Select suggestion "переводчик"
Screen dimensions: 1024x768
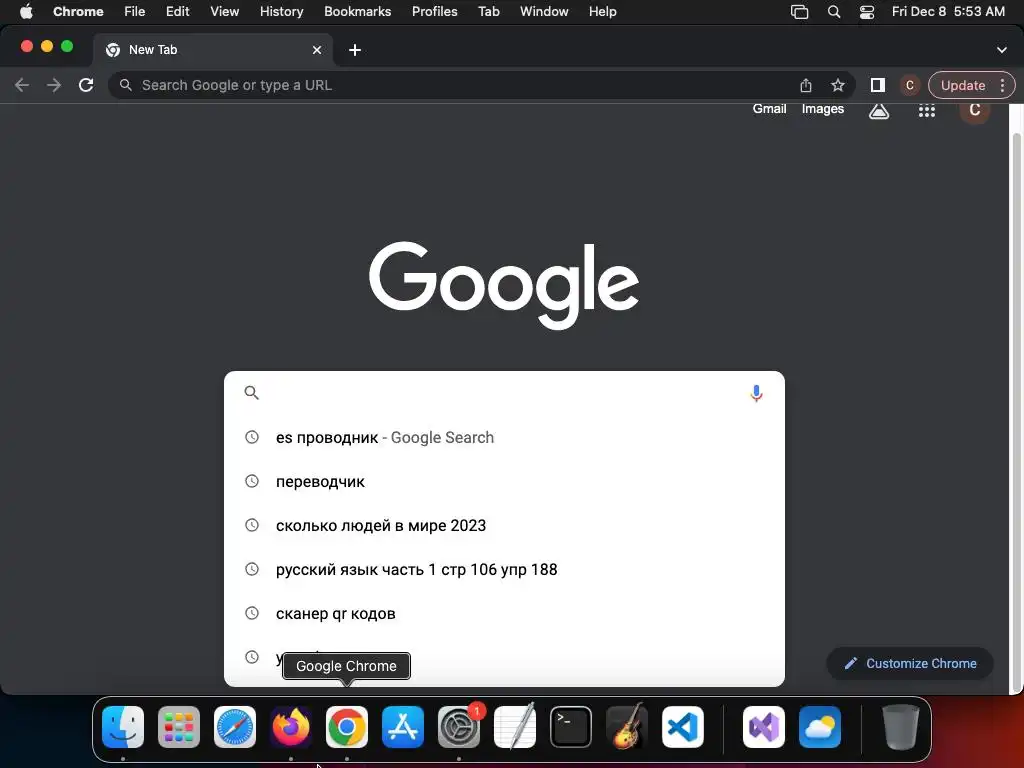click(x=504, y=481)
